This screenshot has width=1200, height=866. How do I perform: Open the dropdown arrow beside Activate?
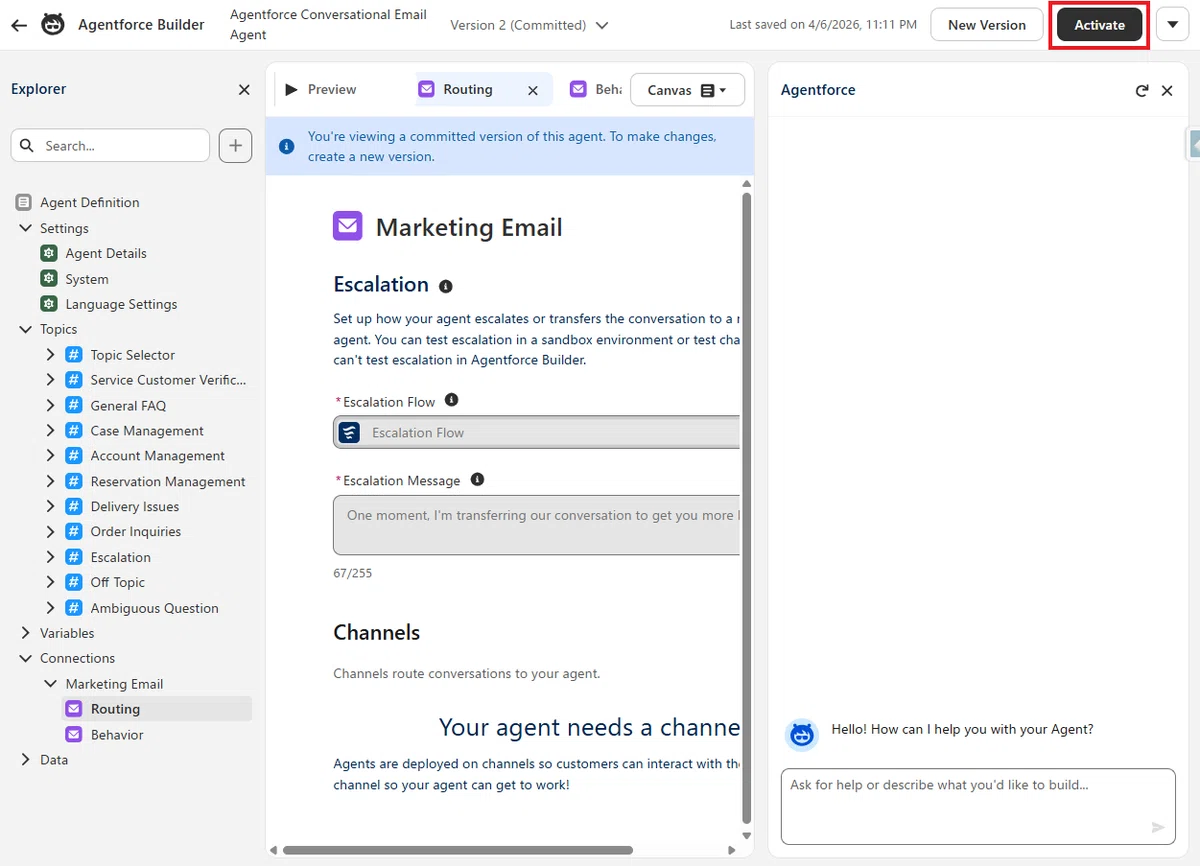[1172, 25]
